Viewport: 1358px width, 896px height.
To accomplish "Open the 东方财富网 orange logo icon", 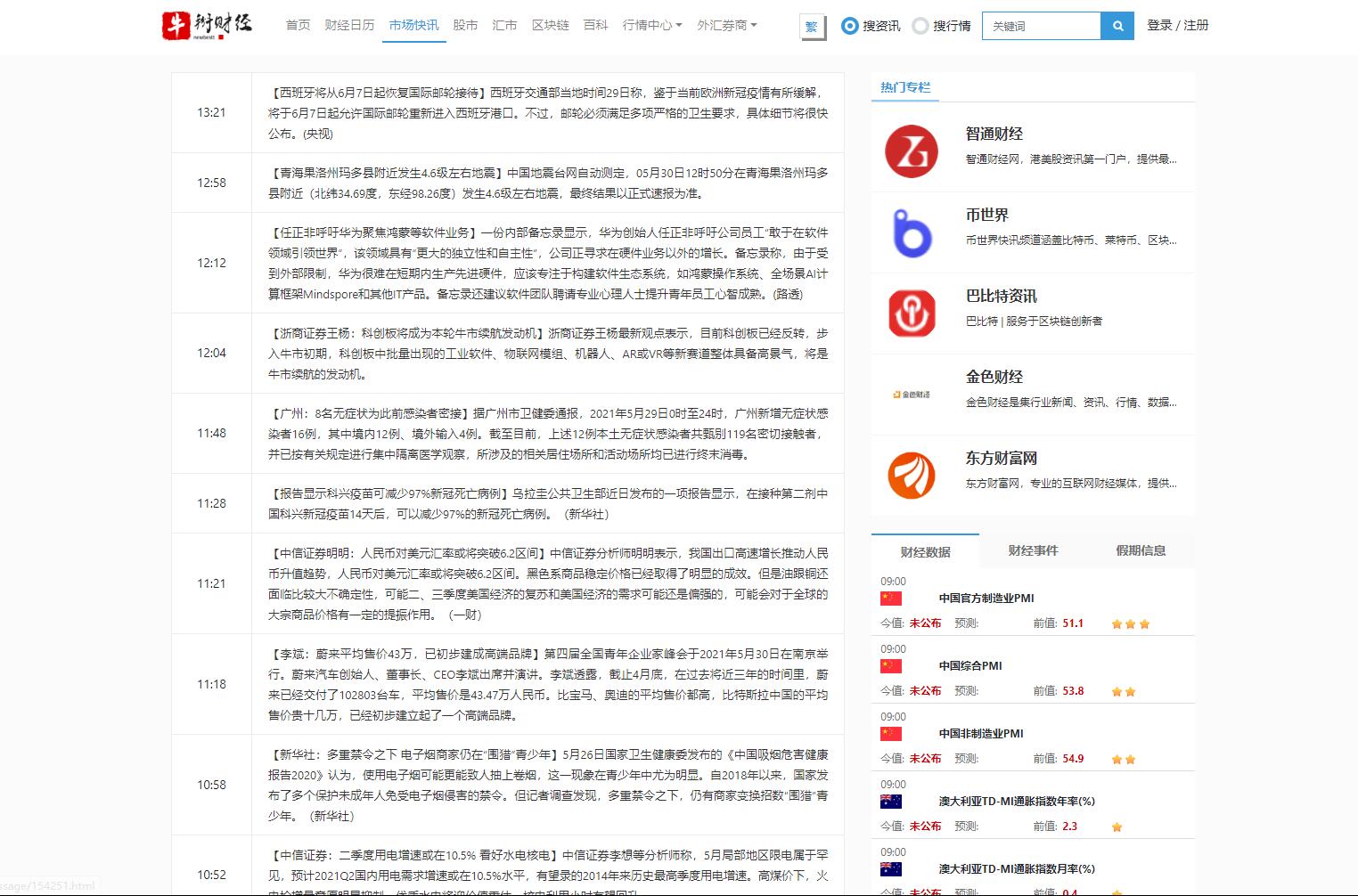I will pos(911,476).
